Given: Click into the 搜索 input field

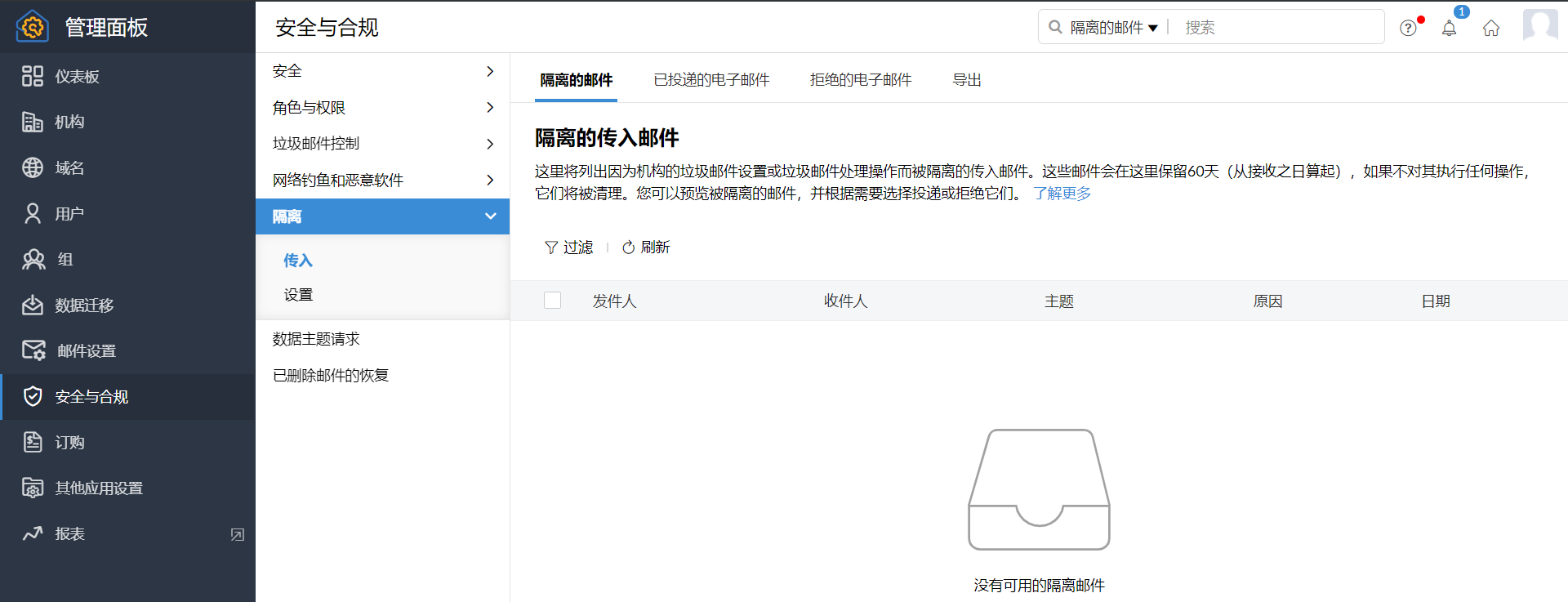Looking at the screenshot, I should (x=1279, y=27).
